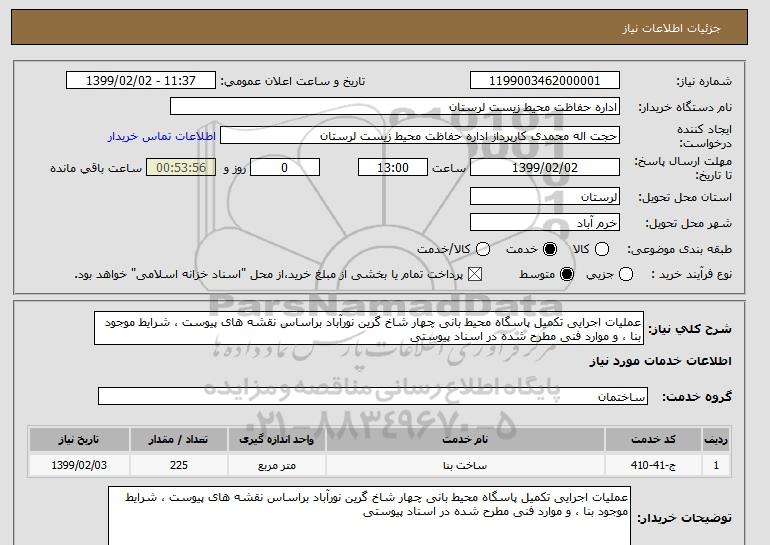Click the ردیف column header
Image resolution: width=770 pixels, height=545 pixels.
716,439
